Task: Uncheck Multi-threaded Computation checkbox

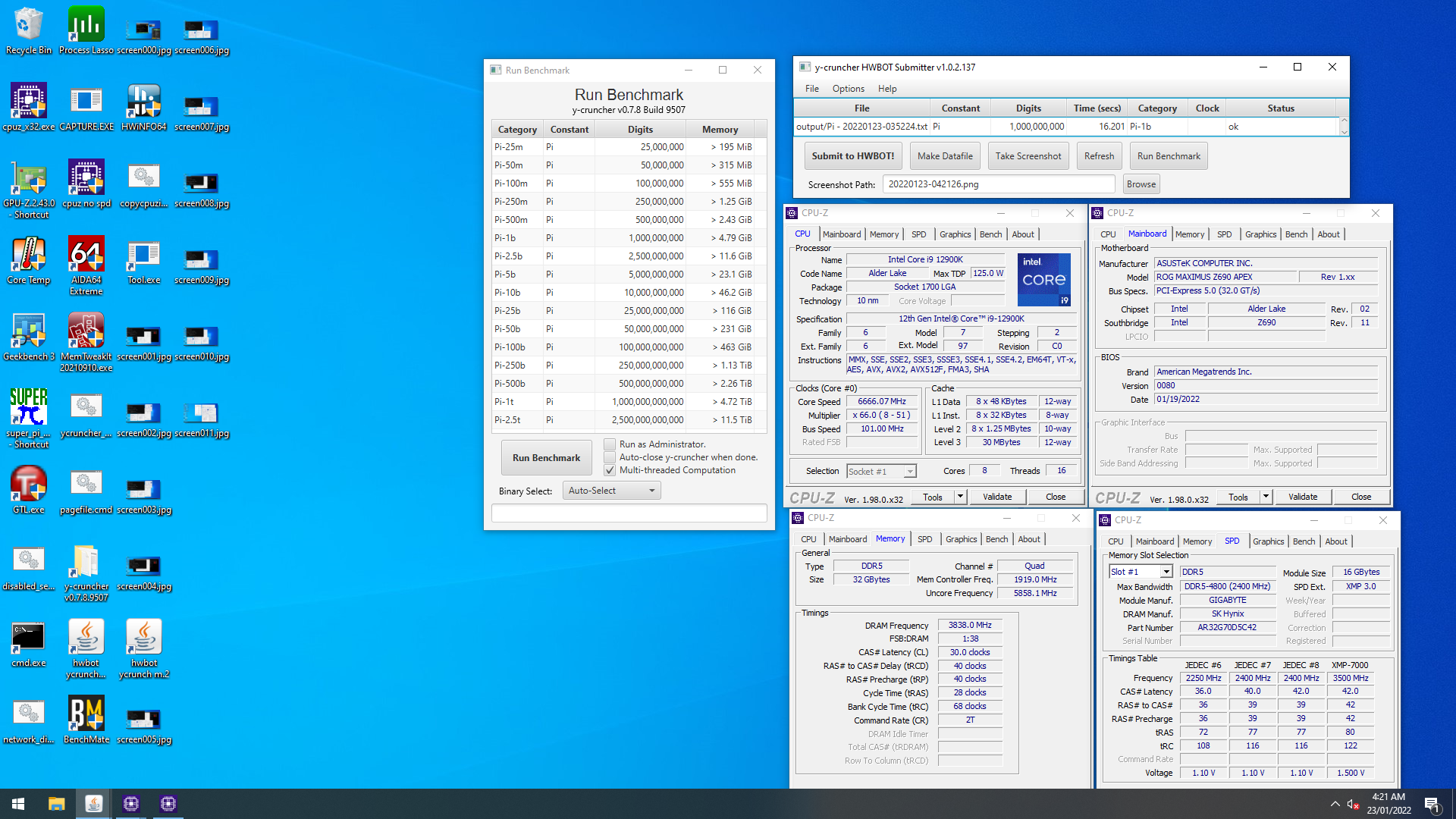Action: tap(610, 470)
